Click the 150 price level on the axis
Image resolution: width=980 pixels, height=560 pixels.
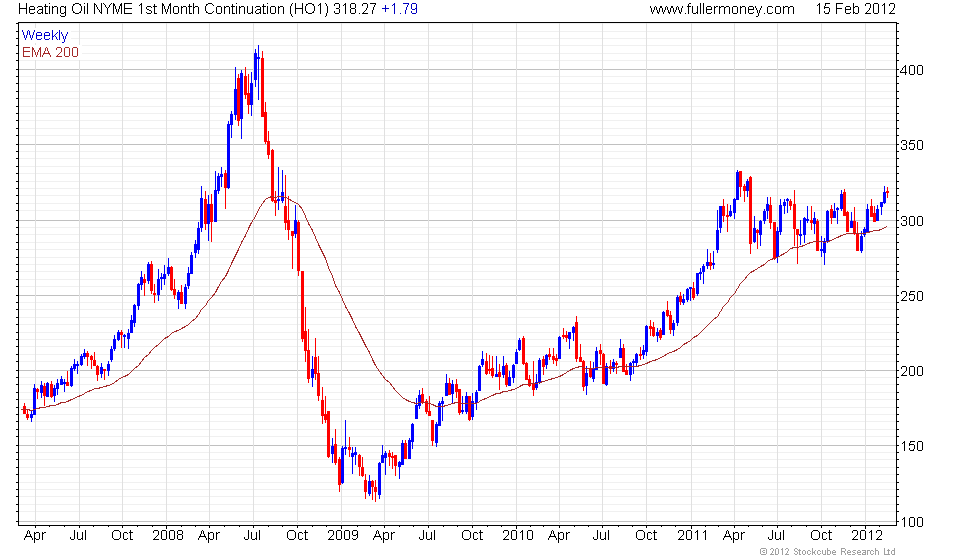(x=909, y=446)
